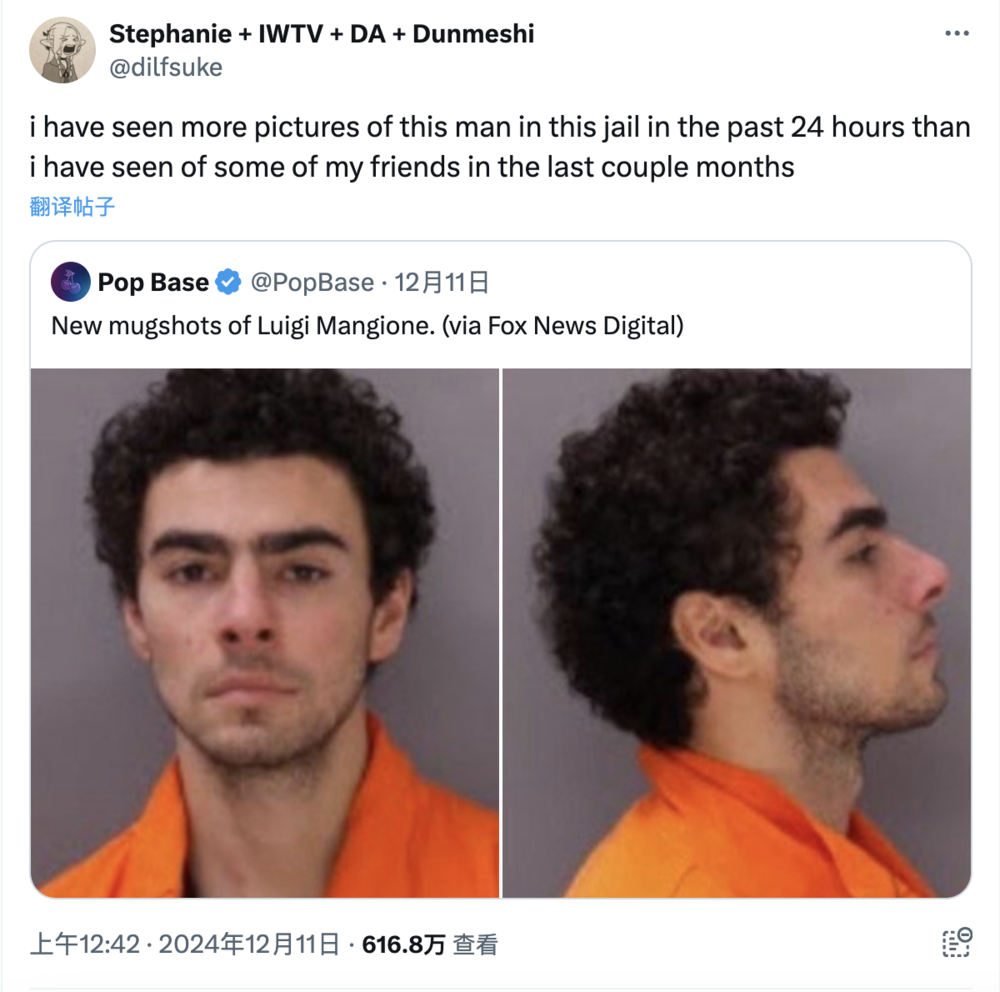1000x992 pixels.
Task: Open the side-profile mugshot photo
Action: click(737, 633)
